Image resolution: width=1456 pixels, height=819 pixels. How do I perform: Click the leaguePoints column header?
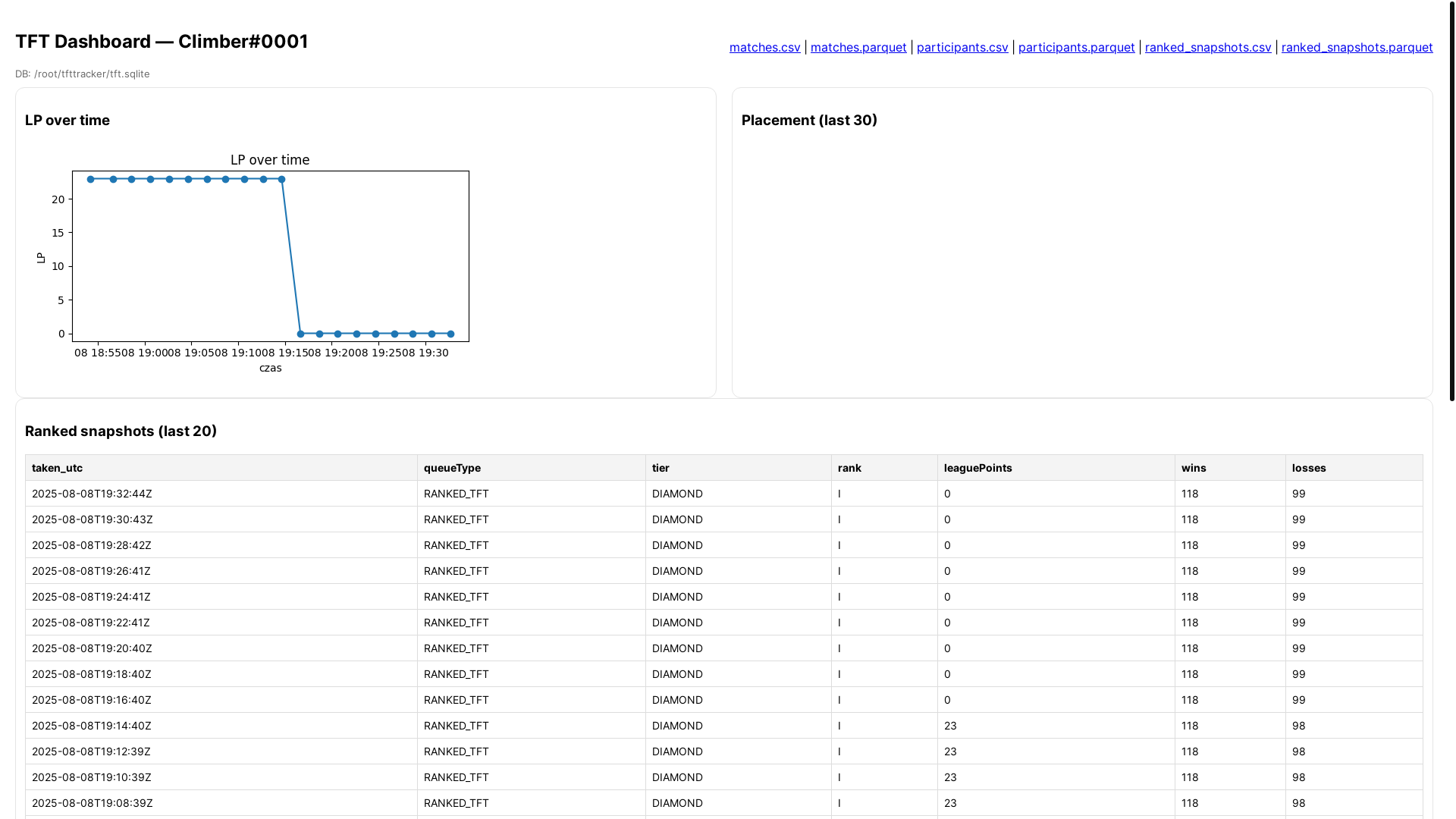point(1056,468)
